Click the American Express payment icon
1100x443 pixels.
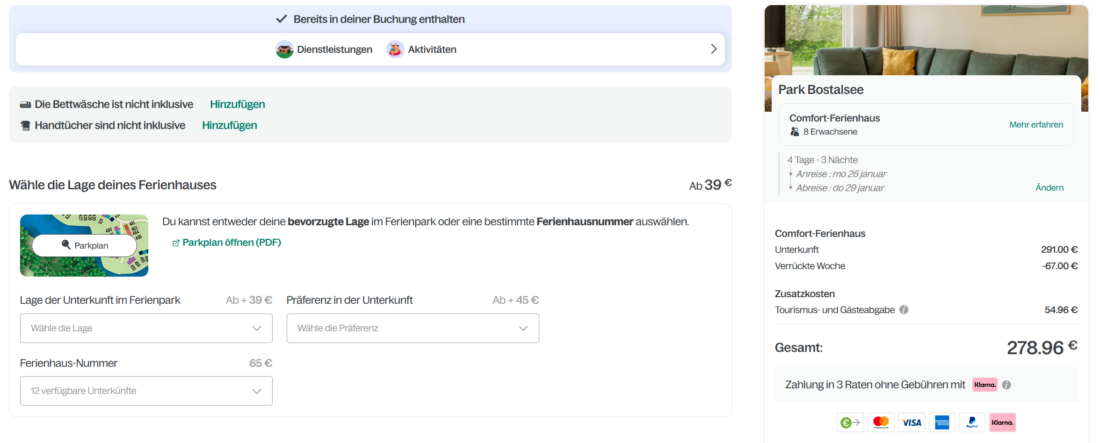pyautogui.click(x=942, y=422)
